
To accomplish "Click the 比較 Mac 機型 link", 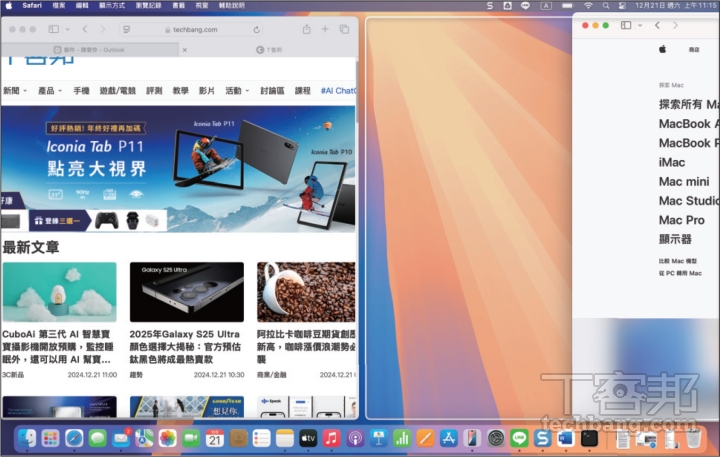I will (678, 261).
